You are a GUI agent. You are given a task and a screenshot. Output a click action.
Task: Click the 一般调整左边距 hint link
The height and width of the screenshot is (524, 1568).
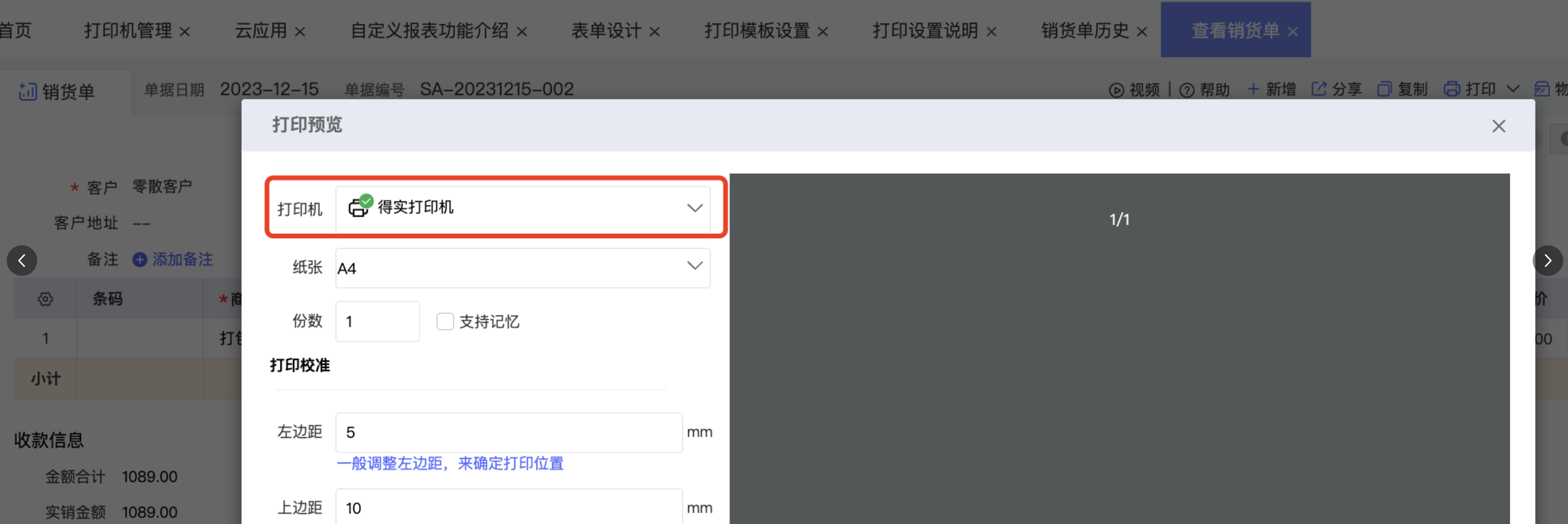450,464
